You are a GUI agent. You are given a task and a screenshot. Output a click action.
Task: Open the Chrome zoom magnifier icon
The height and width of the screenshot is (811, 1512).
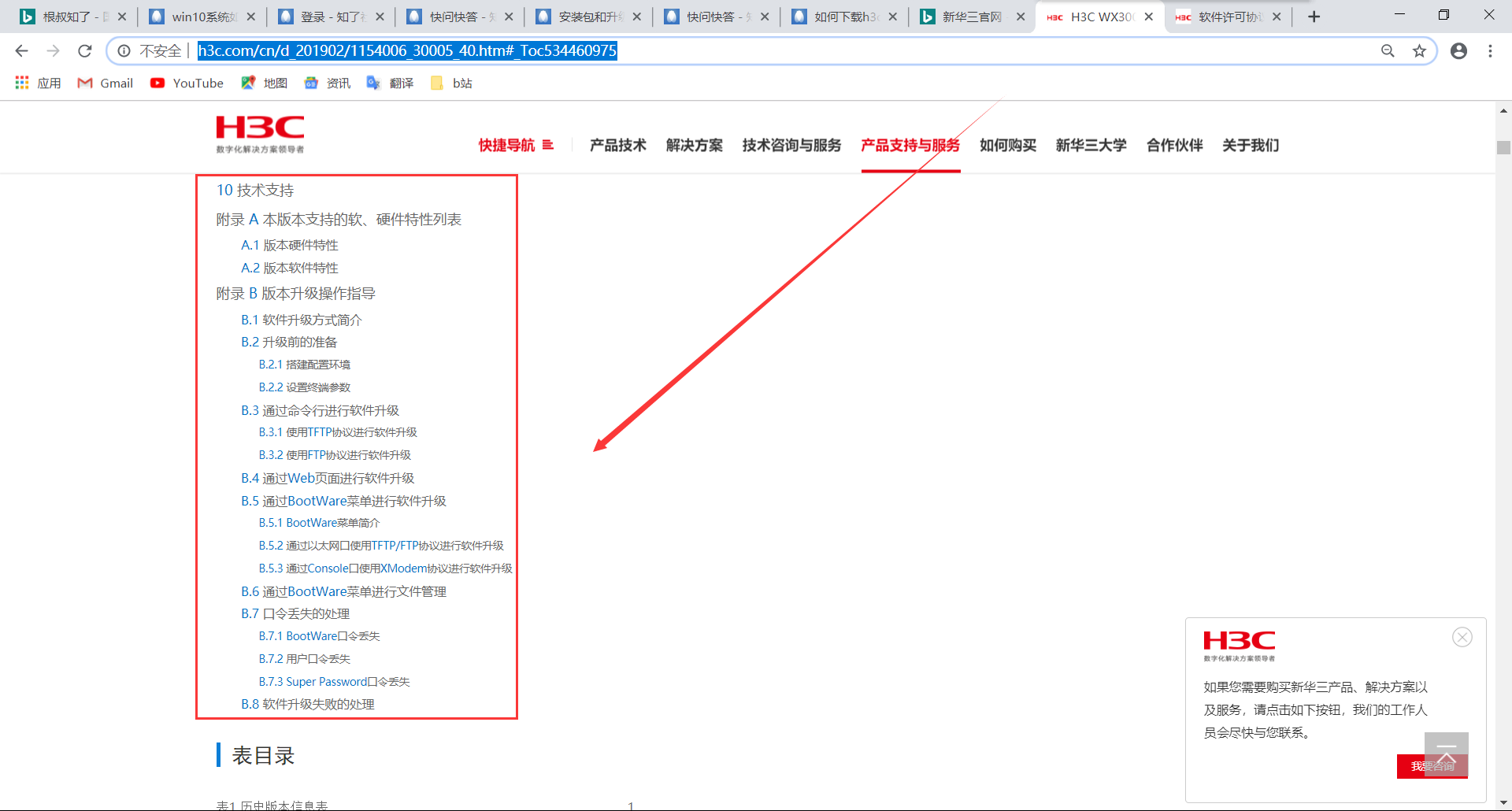(1388, 51)
